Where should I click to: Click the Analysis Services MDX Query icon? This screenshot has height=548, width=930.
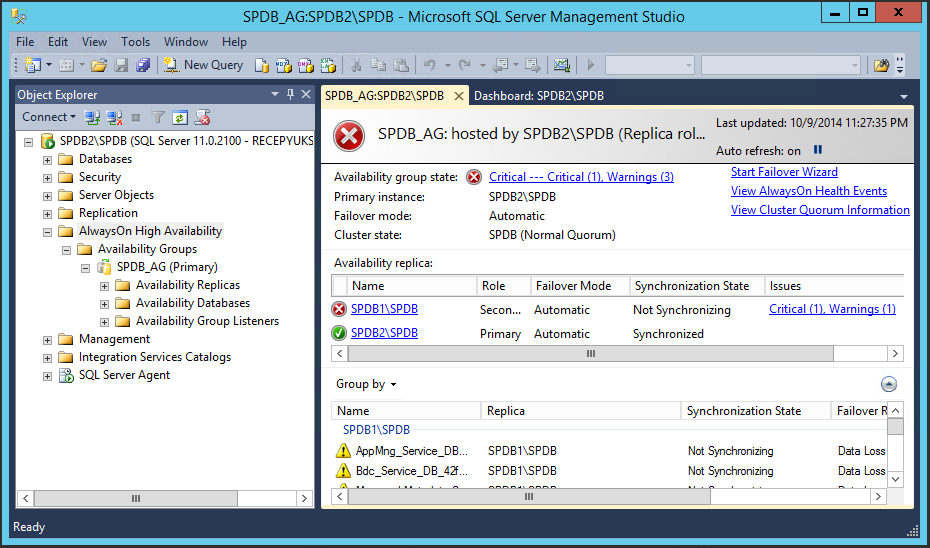[x=284, y=65]
